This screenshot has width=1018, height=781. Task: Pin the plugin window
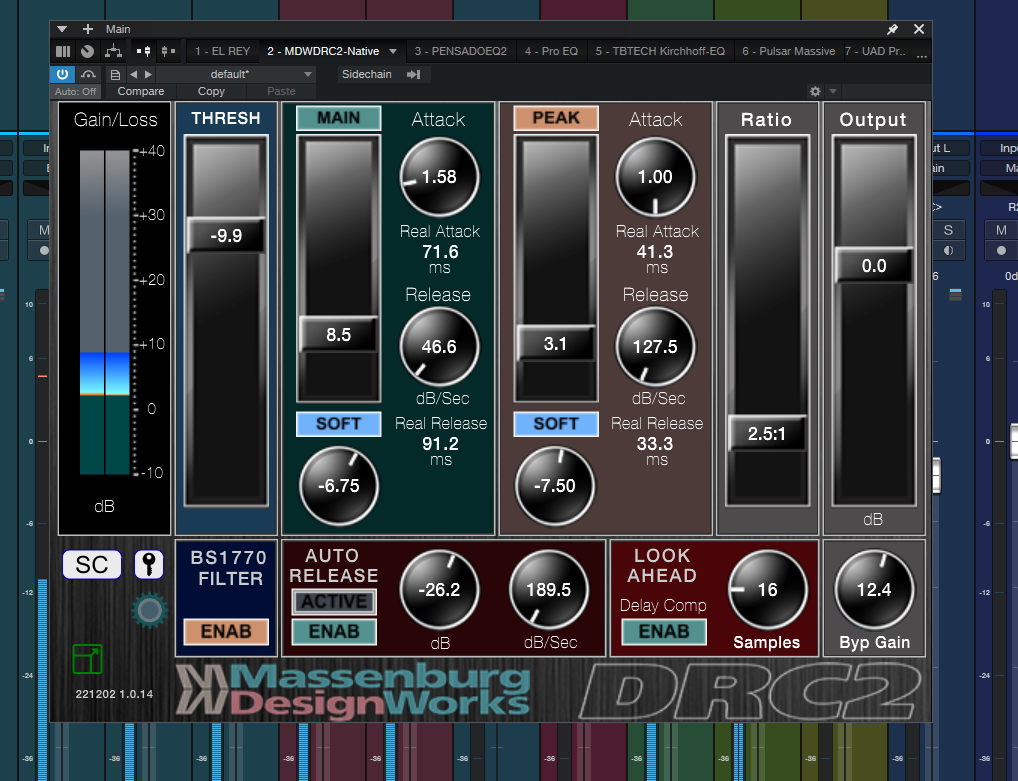pos(893,29)
